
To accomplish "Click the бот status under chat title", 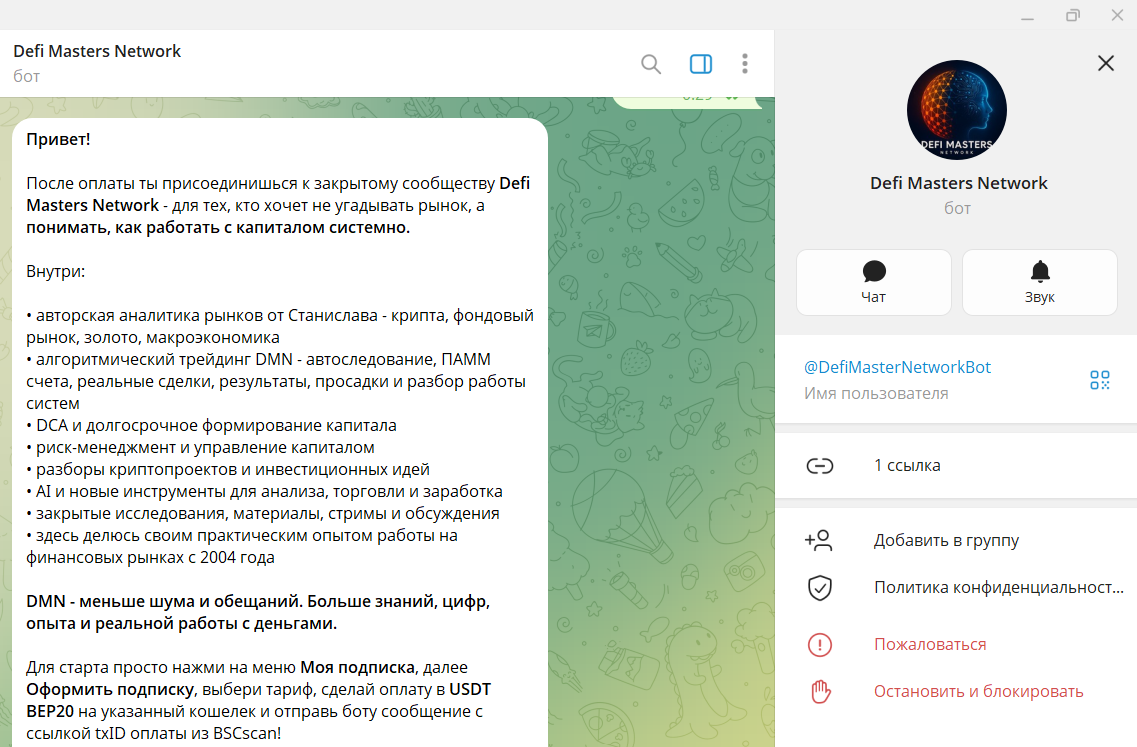I will click(x=26, y=76).
